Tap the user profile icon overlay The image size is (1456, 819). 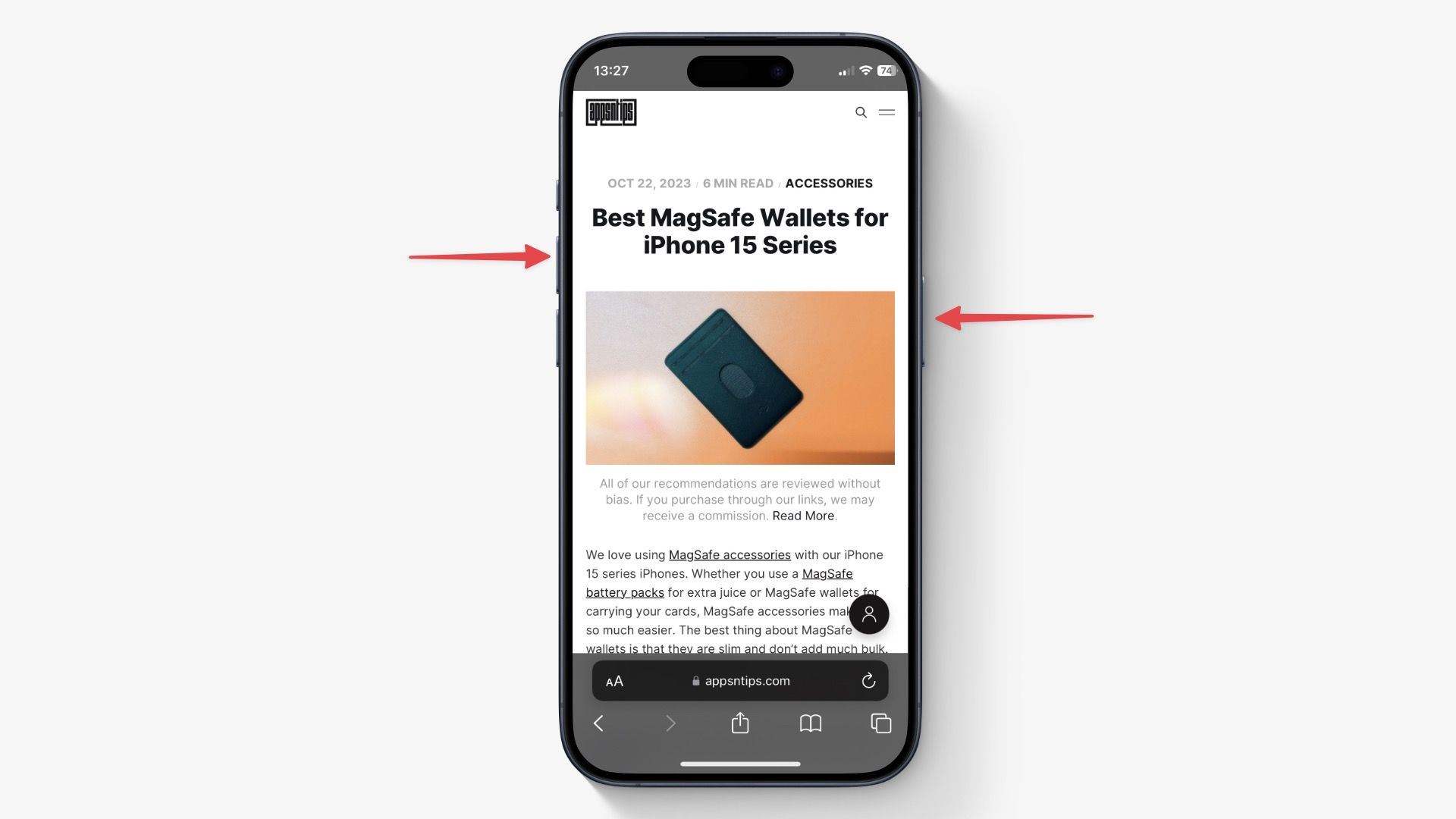coord(869,614)
